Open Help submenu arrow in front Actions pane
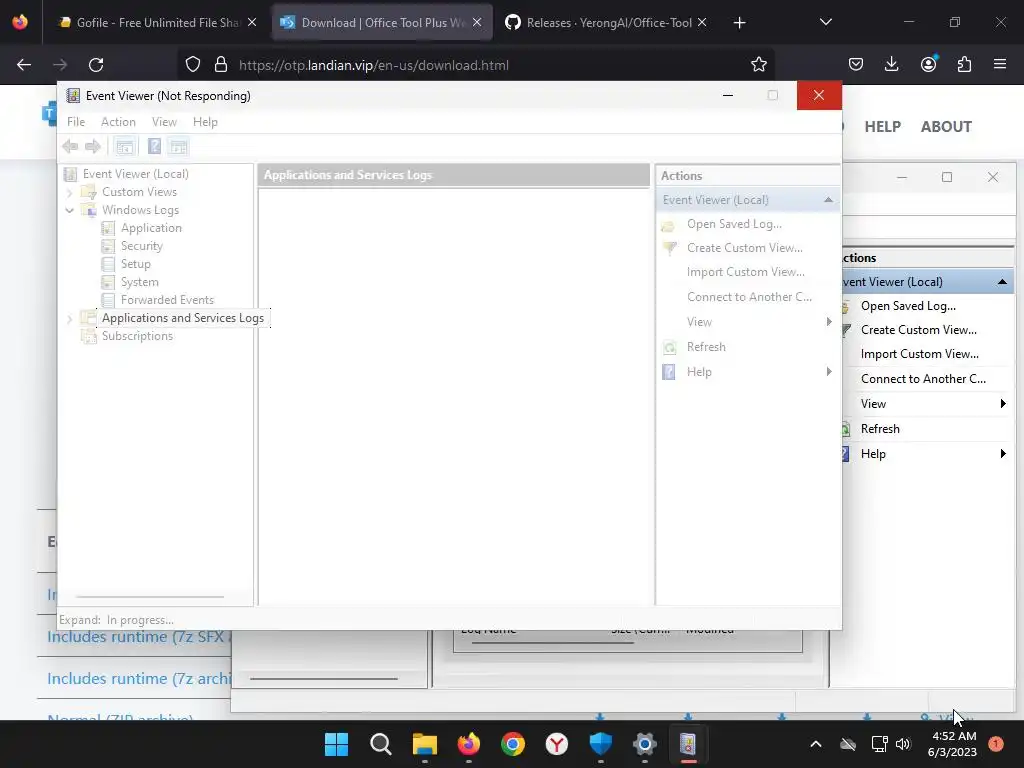 [x=829, y=372]
